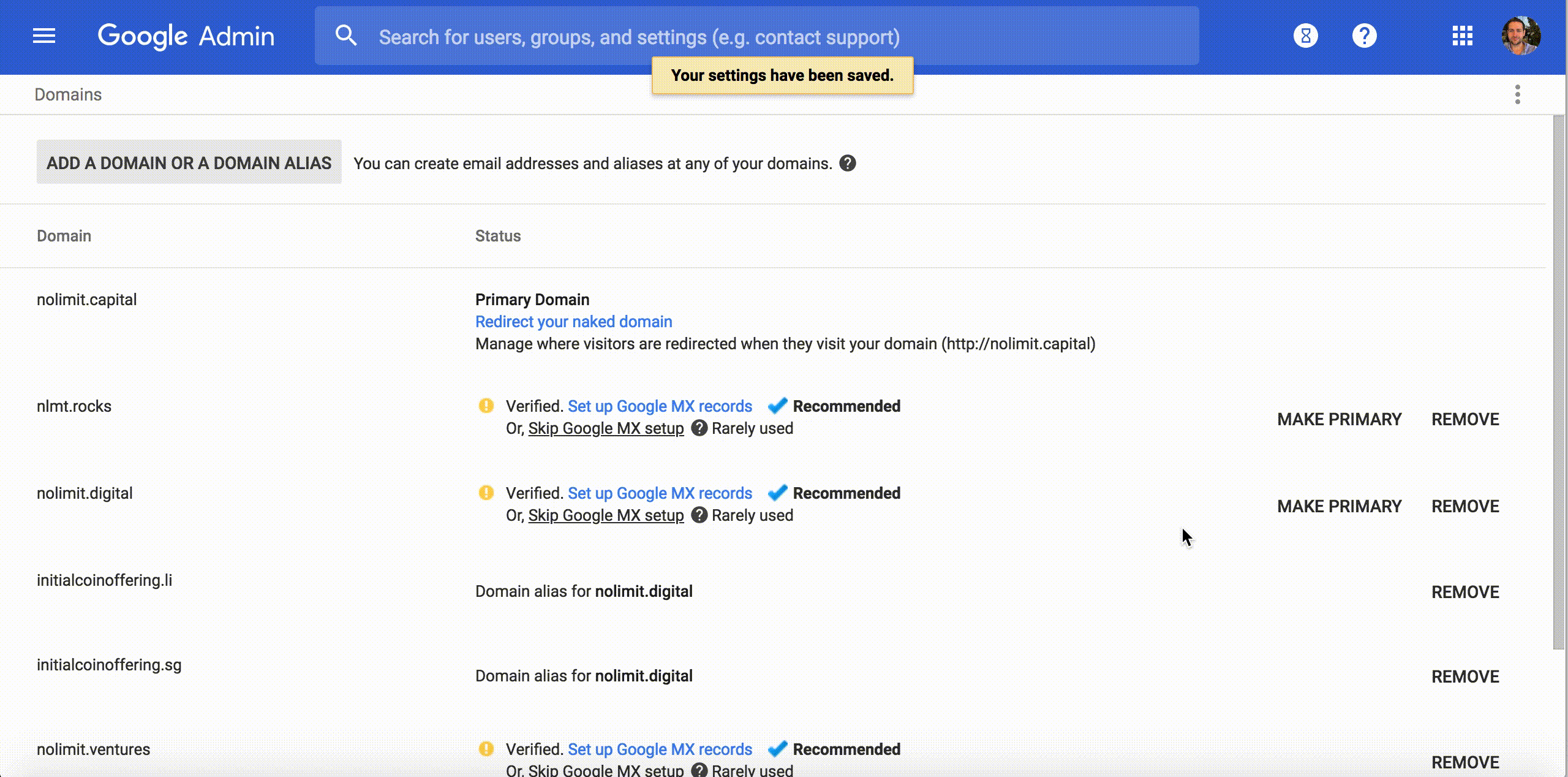Open Redirect your naked domain link
1568x777 pixels.
pyautogui.click(x=573, y=322)
